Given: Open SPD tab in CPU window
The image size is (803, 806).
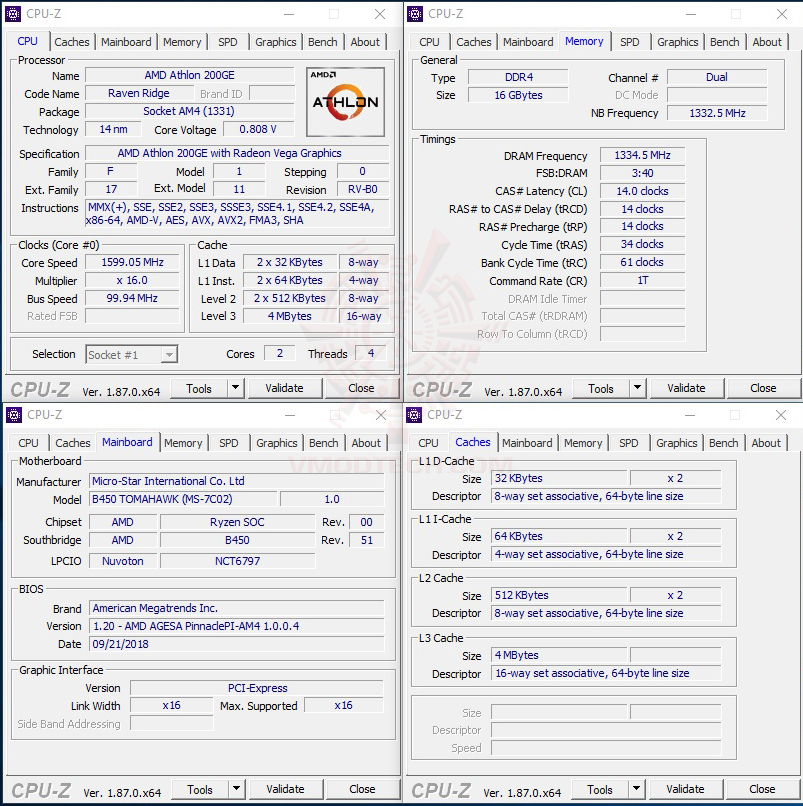Looking at the screenshot, I should click(x=228, y=42).
